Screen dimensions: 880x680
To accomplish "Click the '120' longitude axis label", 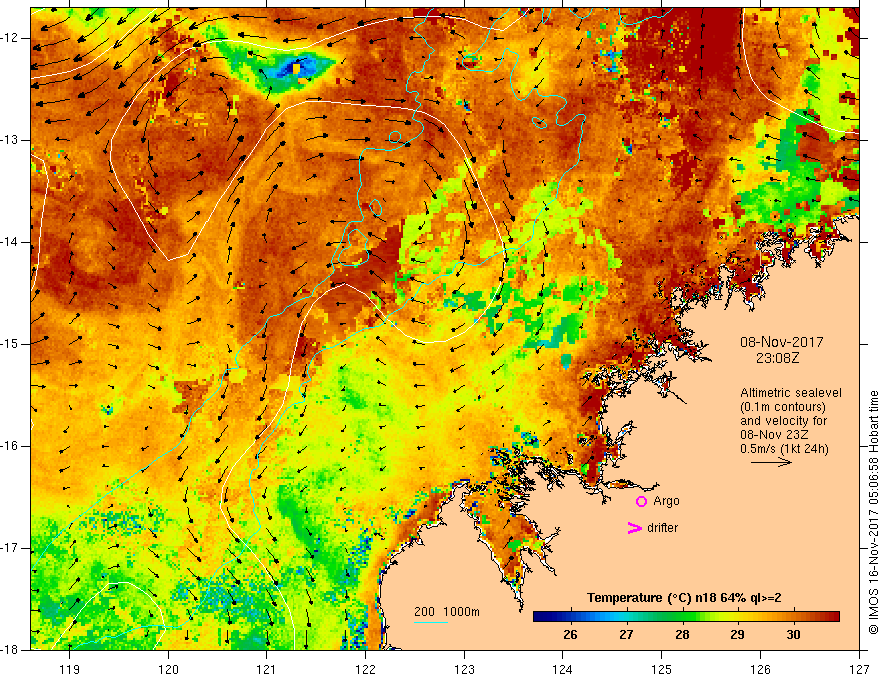I will 168,669.
